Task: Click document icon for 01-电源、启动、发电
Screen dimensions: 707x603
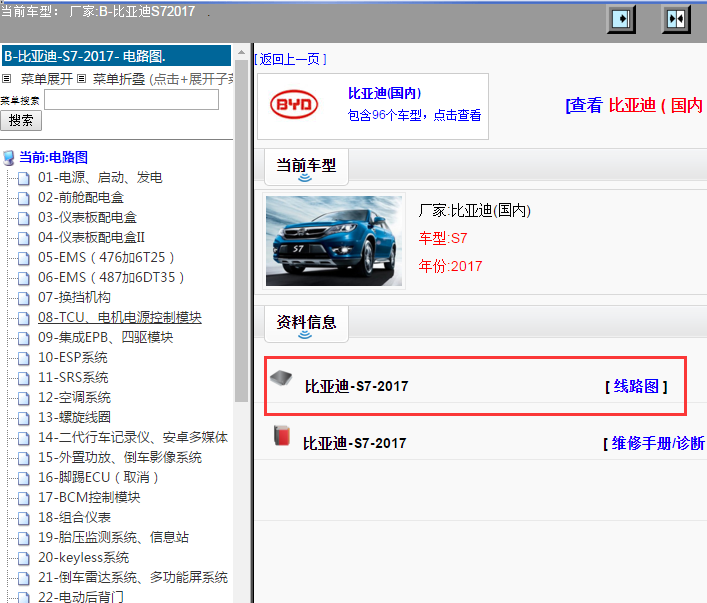Action: (x=24, y=178)
